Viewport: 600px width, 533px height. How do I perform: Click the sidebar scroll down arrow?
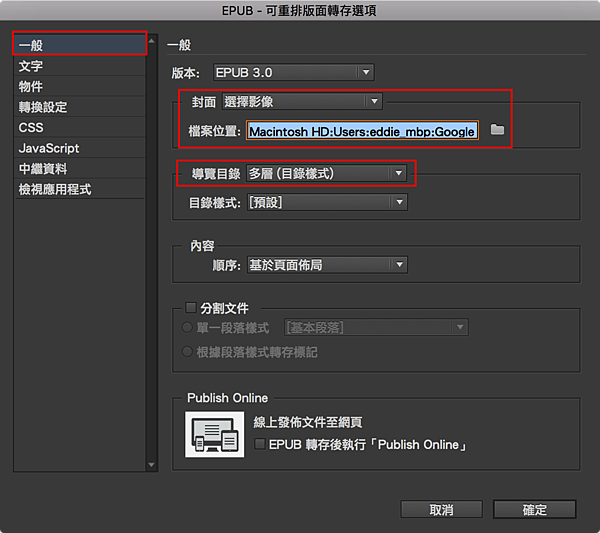[152, 465]
